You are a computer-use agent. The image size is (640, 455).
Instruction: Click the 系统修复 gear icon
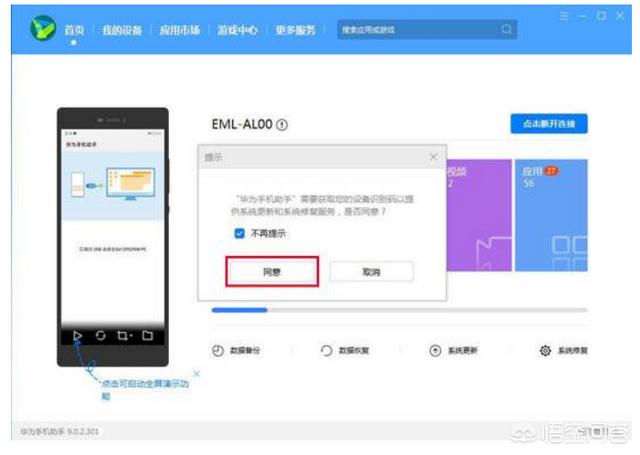coord(545,351)
